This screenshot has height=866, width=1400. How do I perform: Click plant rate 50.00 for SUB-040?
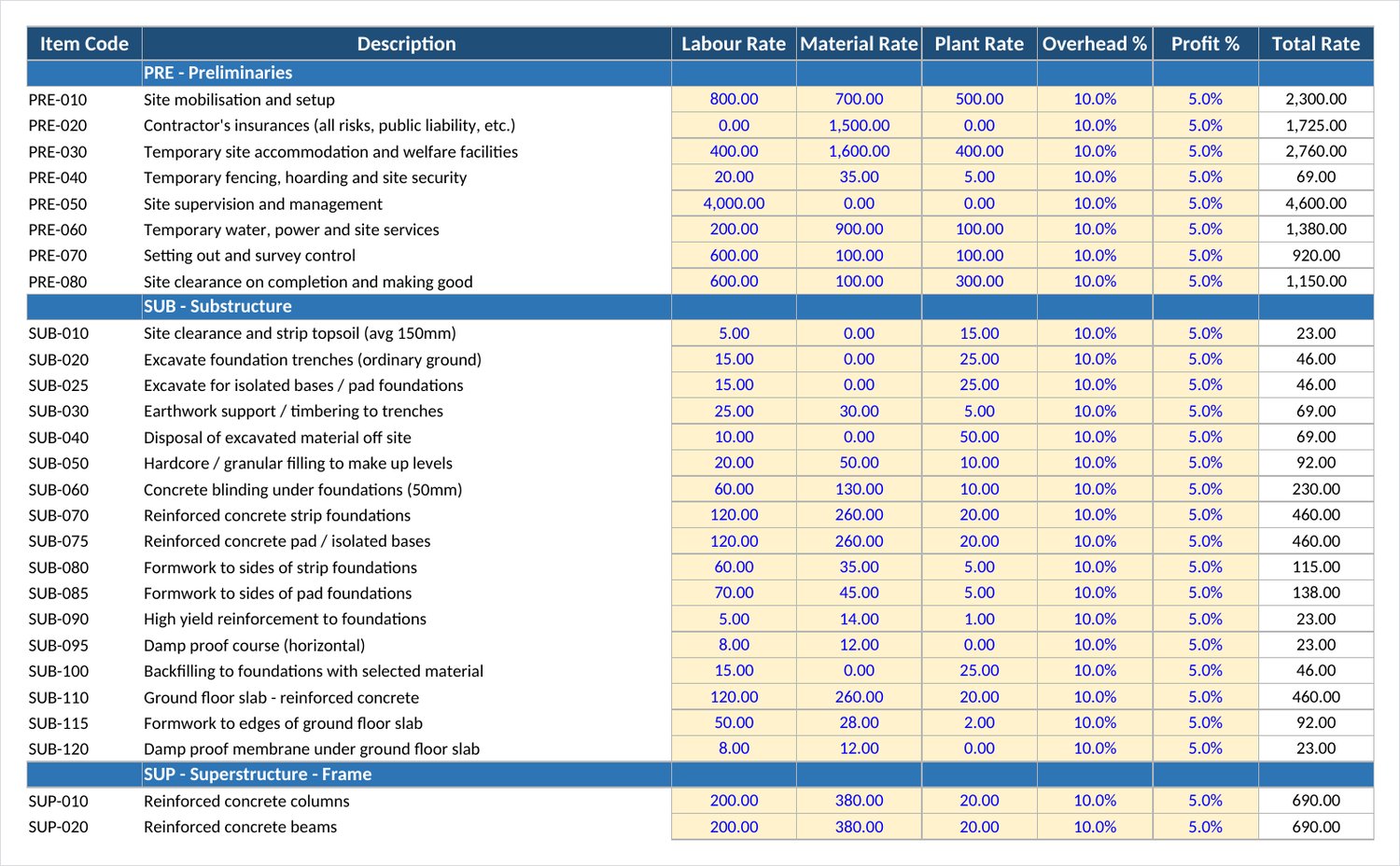(x=979, y=437)
